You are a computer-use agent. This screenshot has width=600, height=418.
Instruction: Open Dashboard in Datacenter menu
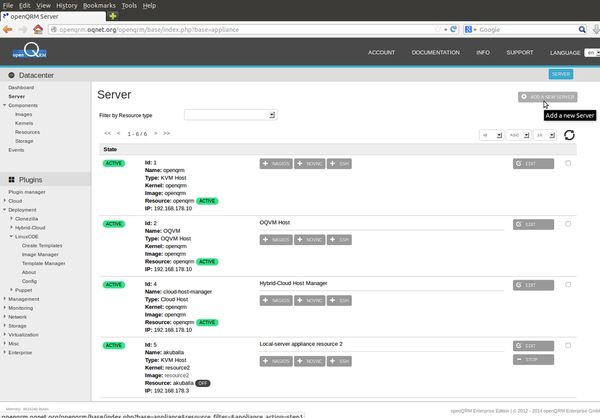(x=21, y=87)
